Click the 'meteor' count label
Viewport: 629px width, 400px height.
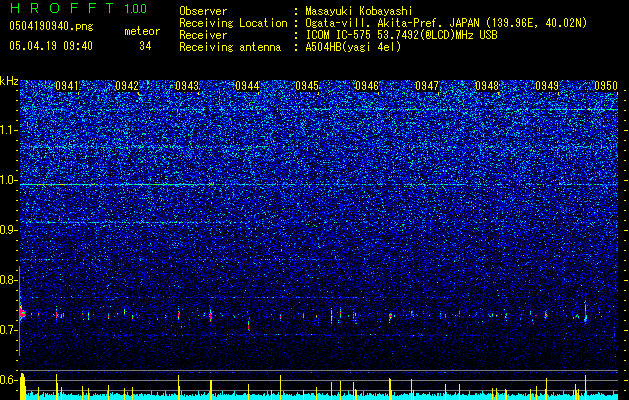(142, 31)
